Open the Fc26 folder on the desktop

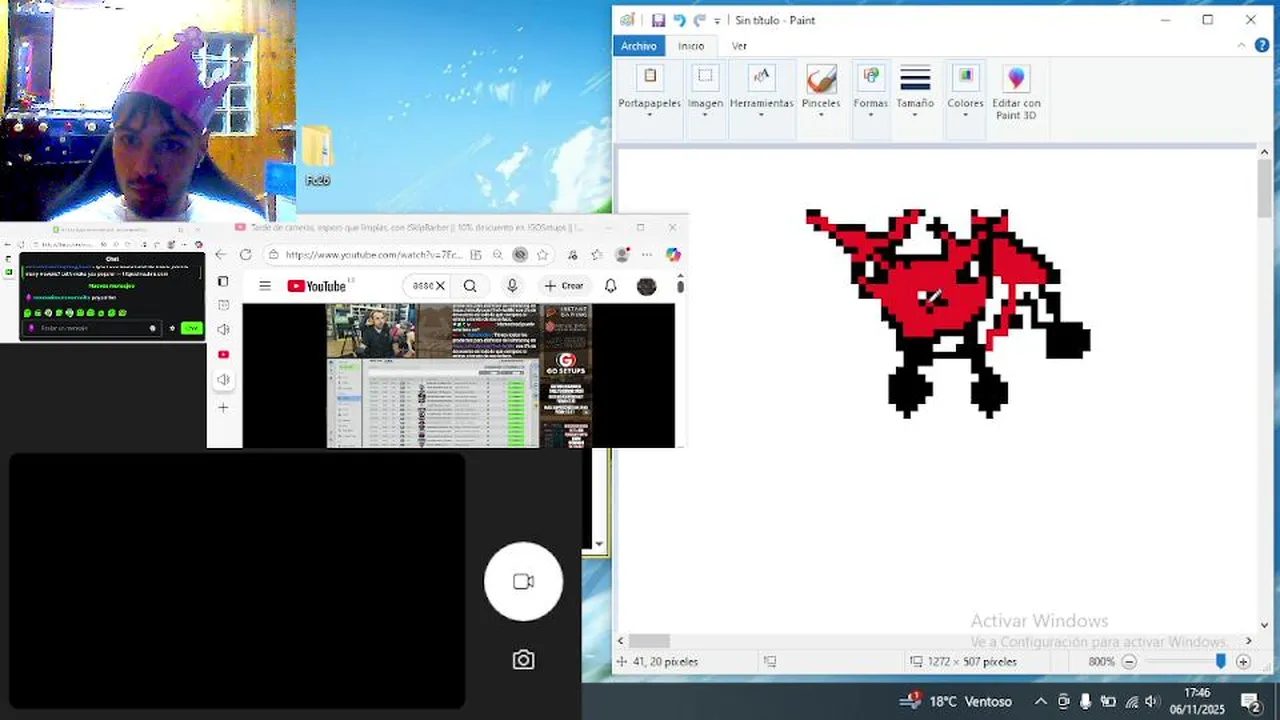point(318,157)
